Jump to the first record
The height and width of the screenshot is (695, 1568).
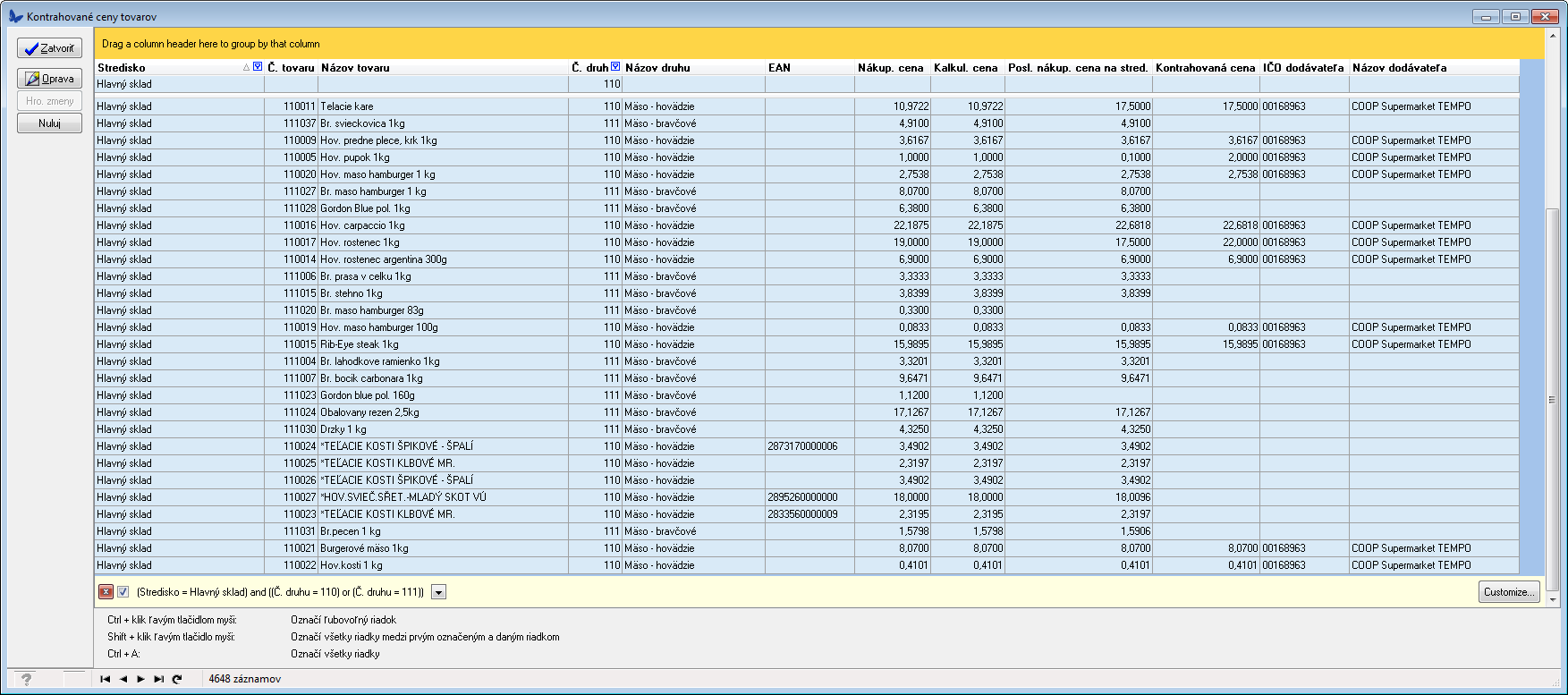(106, 679)
